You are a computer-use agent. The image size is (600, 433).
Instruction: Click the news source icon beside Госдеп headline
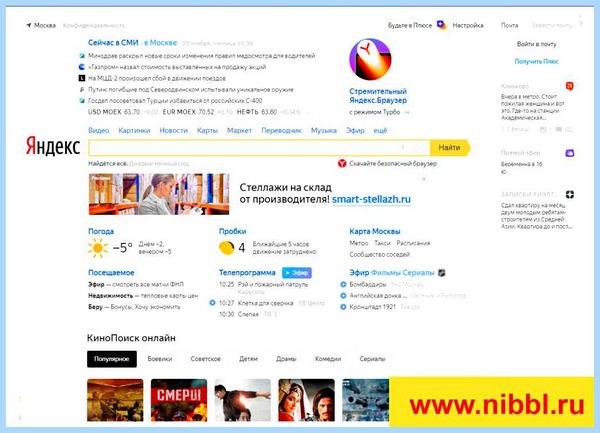82,101
